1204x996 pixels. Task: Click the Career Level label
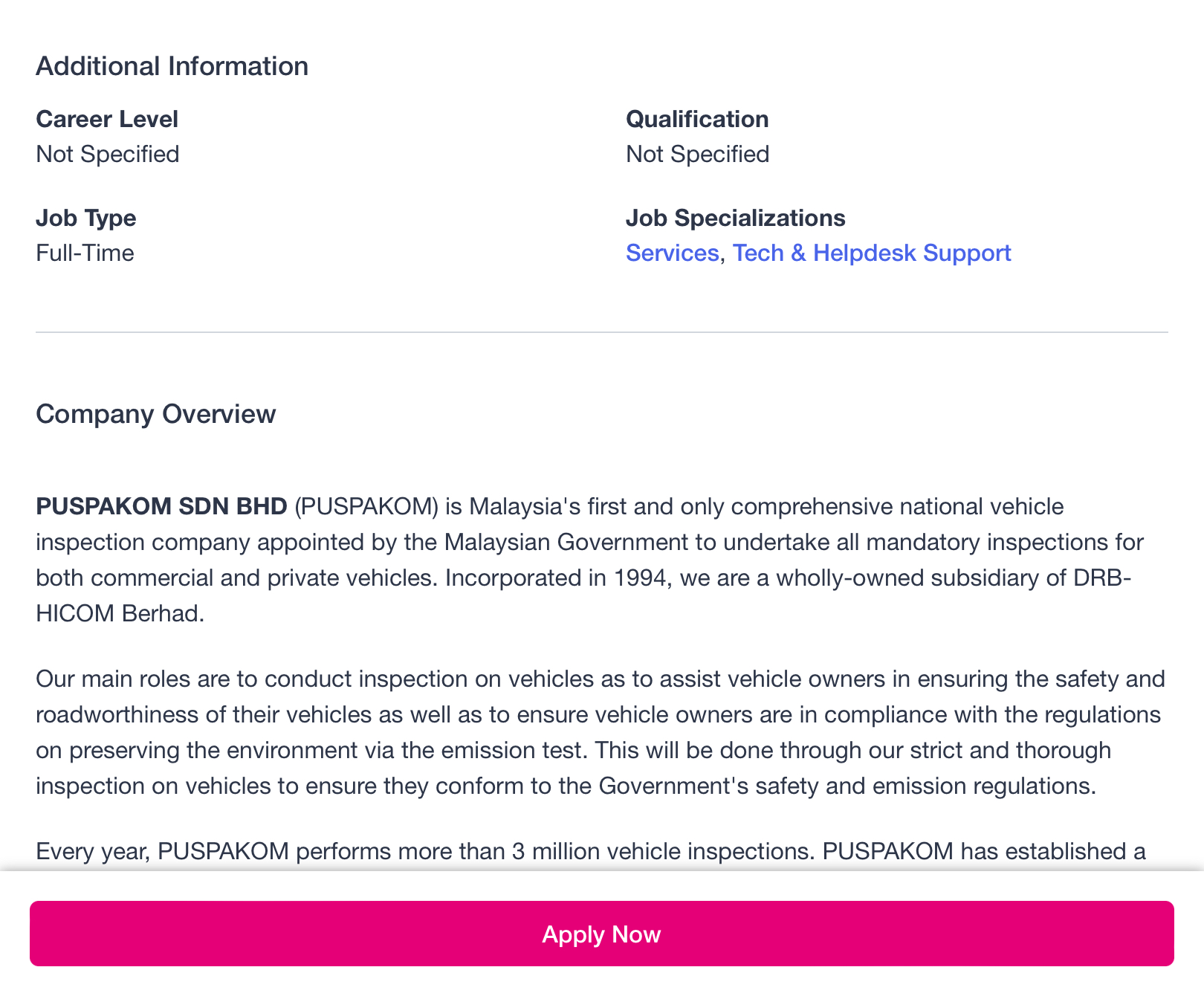(107, 119)
